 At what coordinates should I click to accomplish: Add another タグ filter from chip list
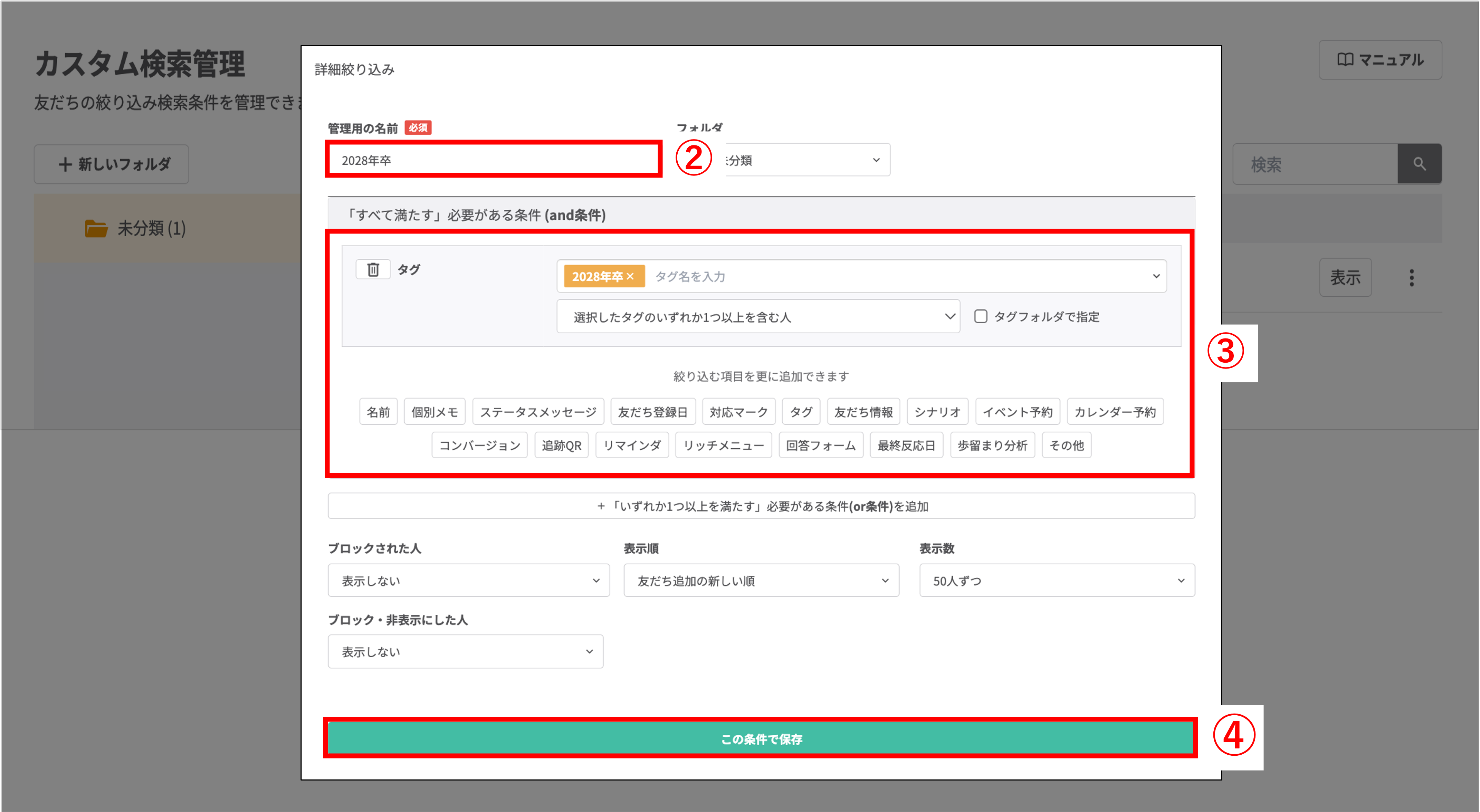(x=801, y=412)
